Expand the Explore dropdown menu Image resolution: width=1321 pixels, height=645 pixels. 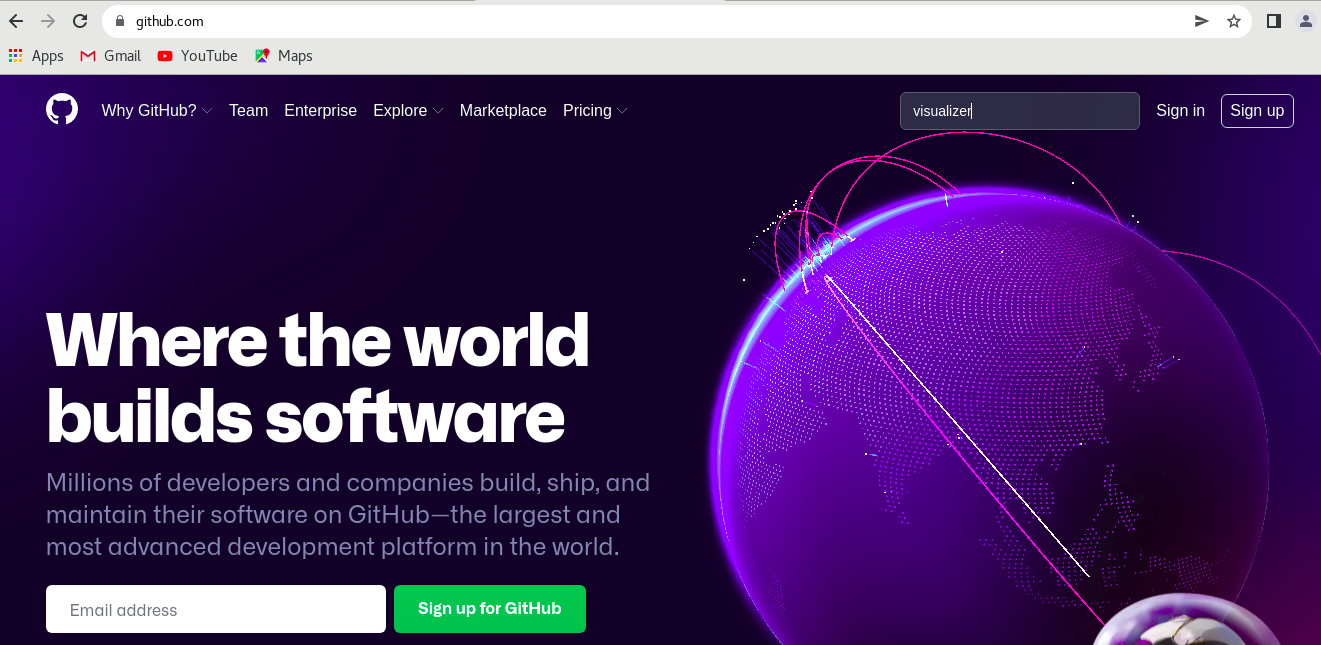(408, 110)
